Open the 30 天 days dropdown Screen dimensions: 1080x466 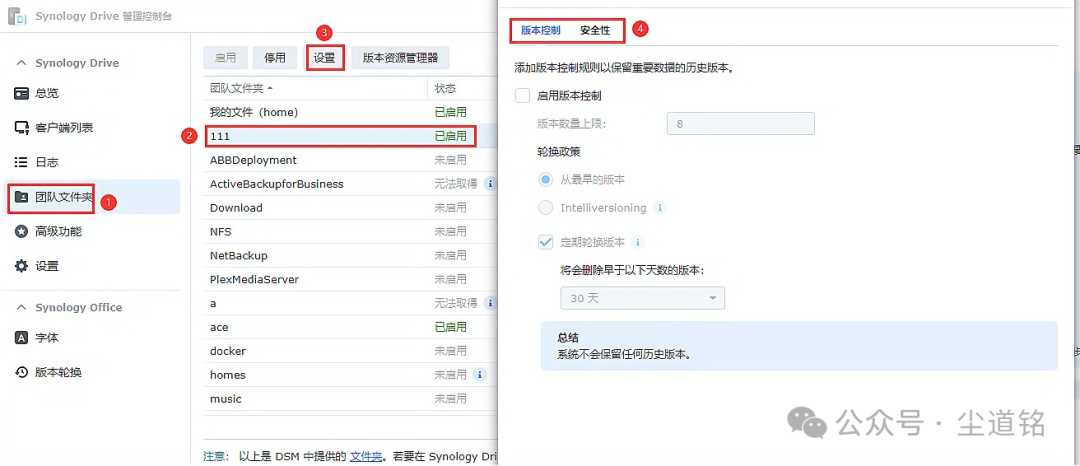coord(641,298)
